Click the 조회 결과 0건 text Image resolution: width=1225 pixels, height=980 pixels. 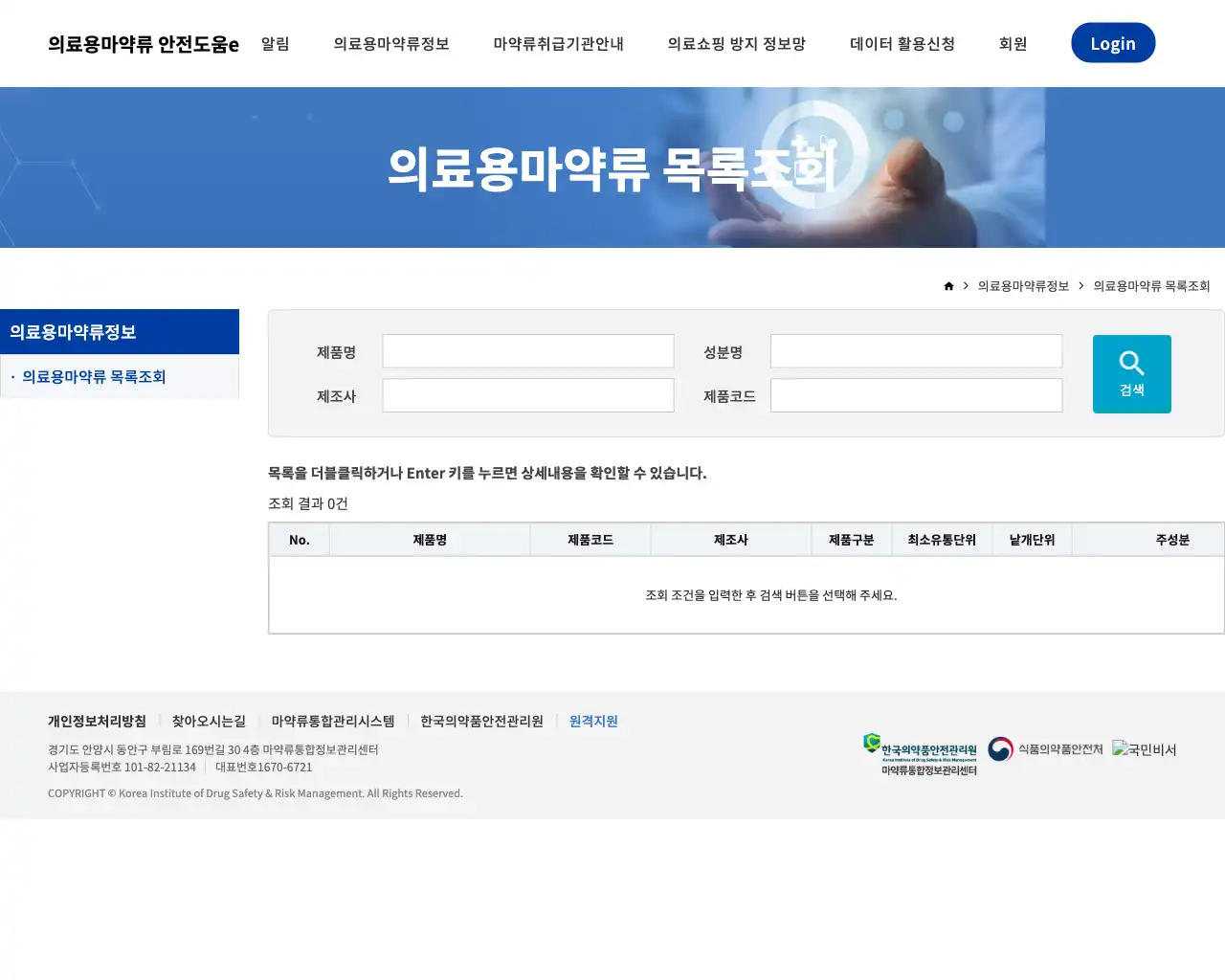pyautogui.click(x=308, y=503)
